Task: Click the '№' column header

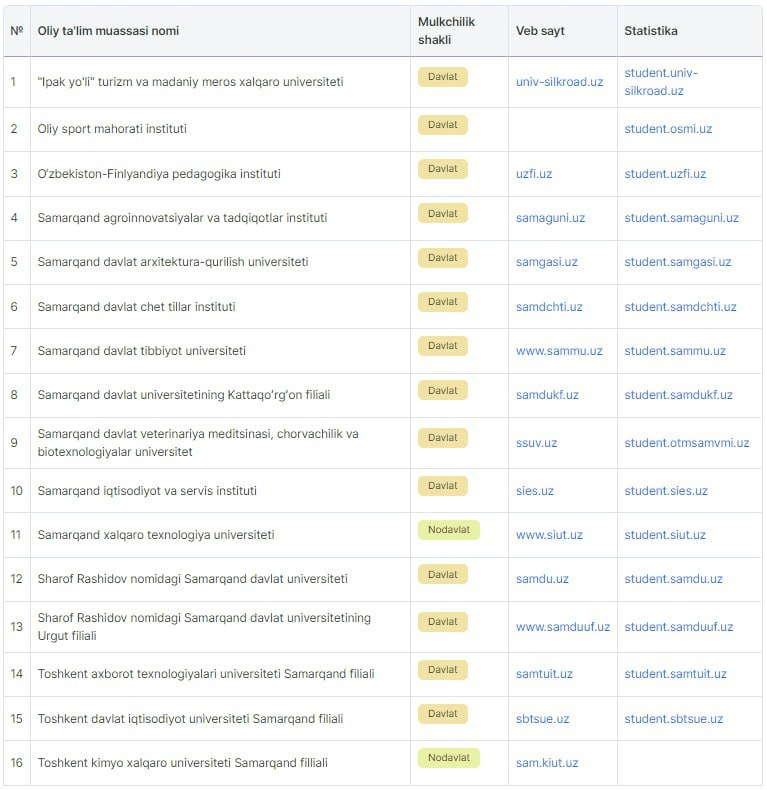Action: click(x=17, y=31)
